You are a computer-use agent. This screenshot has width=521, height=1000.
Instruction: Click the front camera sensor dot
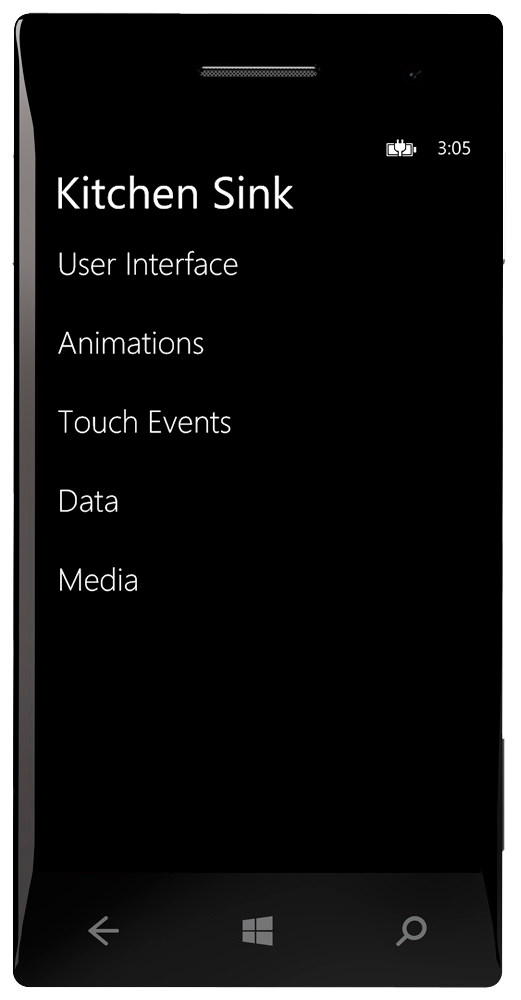tap(415, 75)
